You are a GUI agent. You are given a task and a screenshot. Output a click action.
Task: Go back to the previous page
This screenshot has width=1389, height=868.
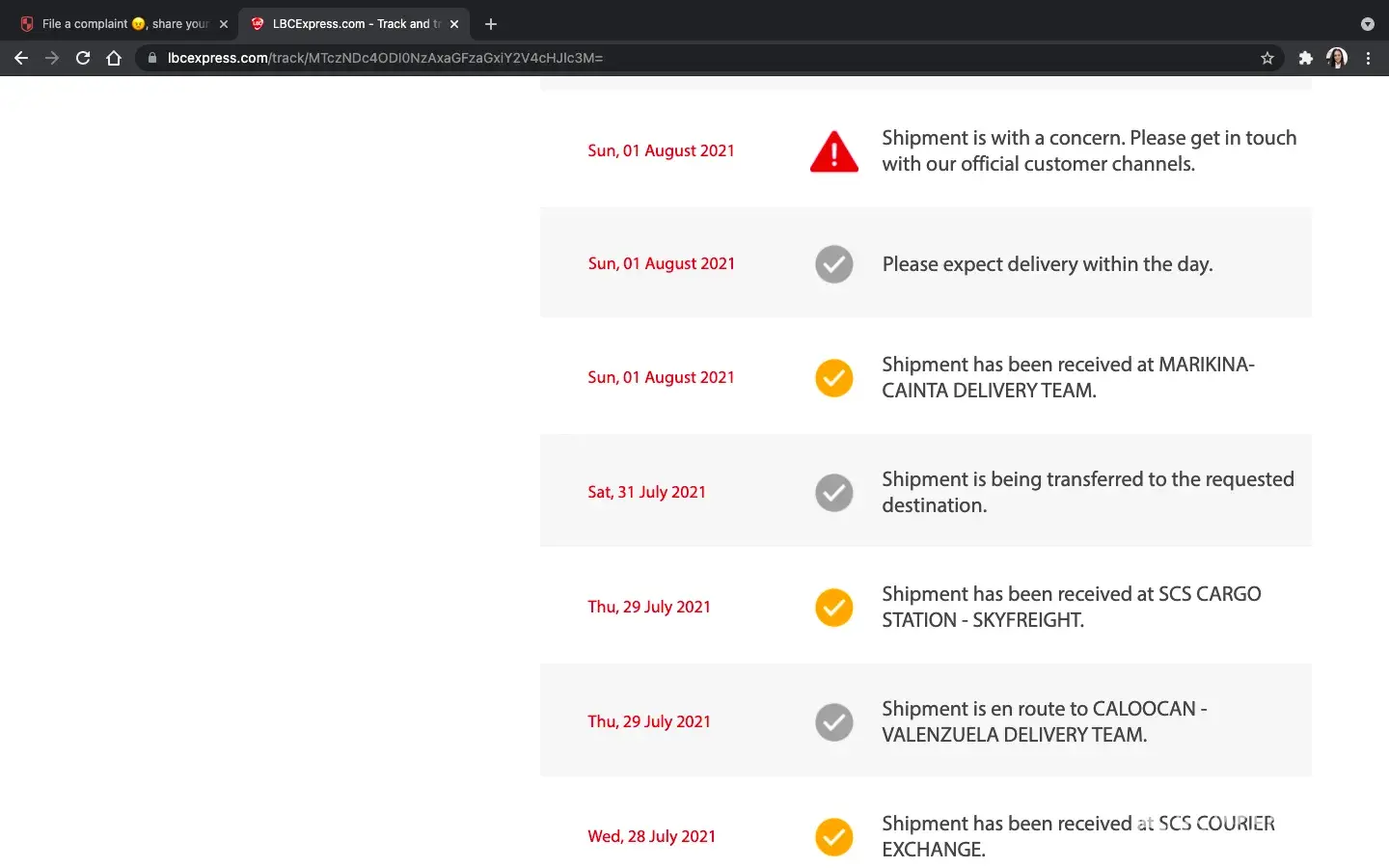[x=21, y=58]
